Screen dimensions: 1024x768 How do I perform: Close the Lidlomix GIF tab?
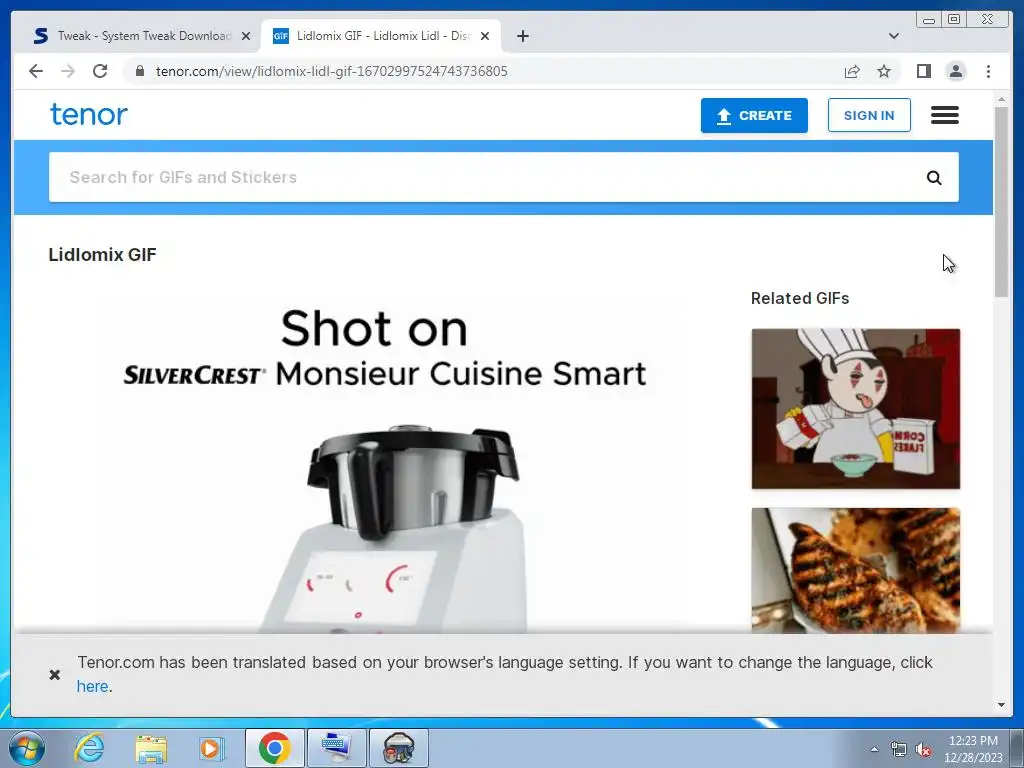(x=485, y=36)
